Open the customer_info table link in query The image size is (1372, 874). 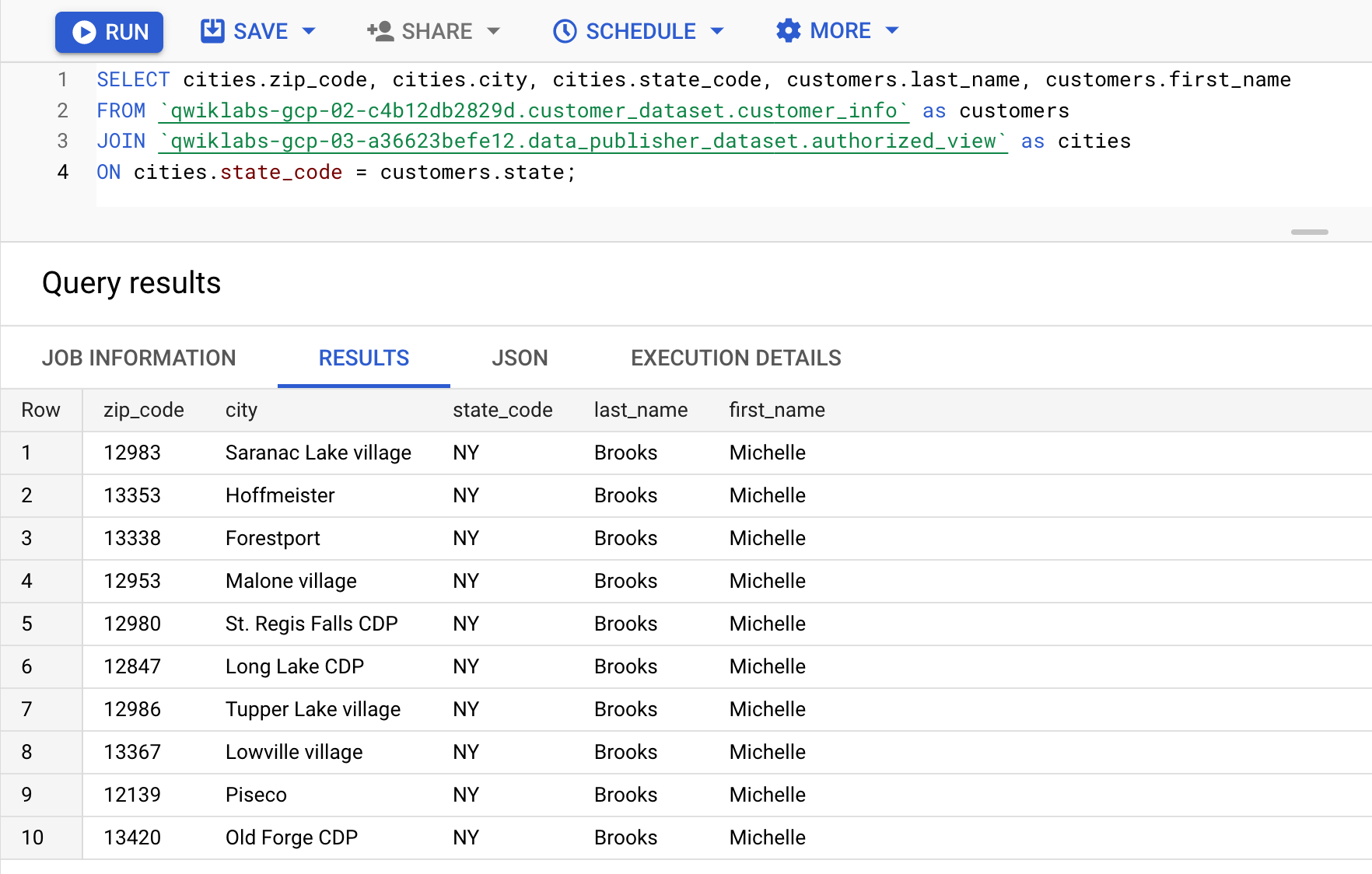534,110
